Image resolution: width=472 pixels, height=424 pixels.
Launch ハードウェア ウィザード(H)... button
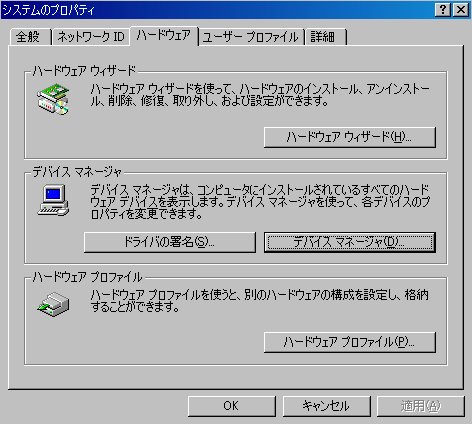pyautogui.click(x=350, y=137)
